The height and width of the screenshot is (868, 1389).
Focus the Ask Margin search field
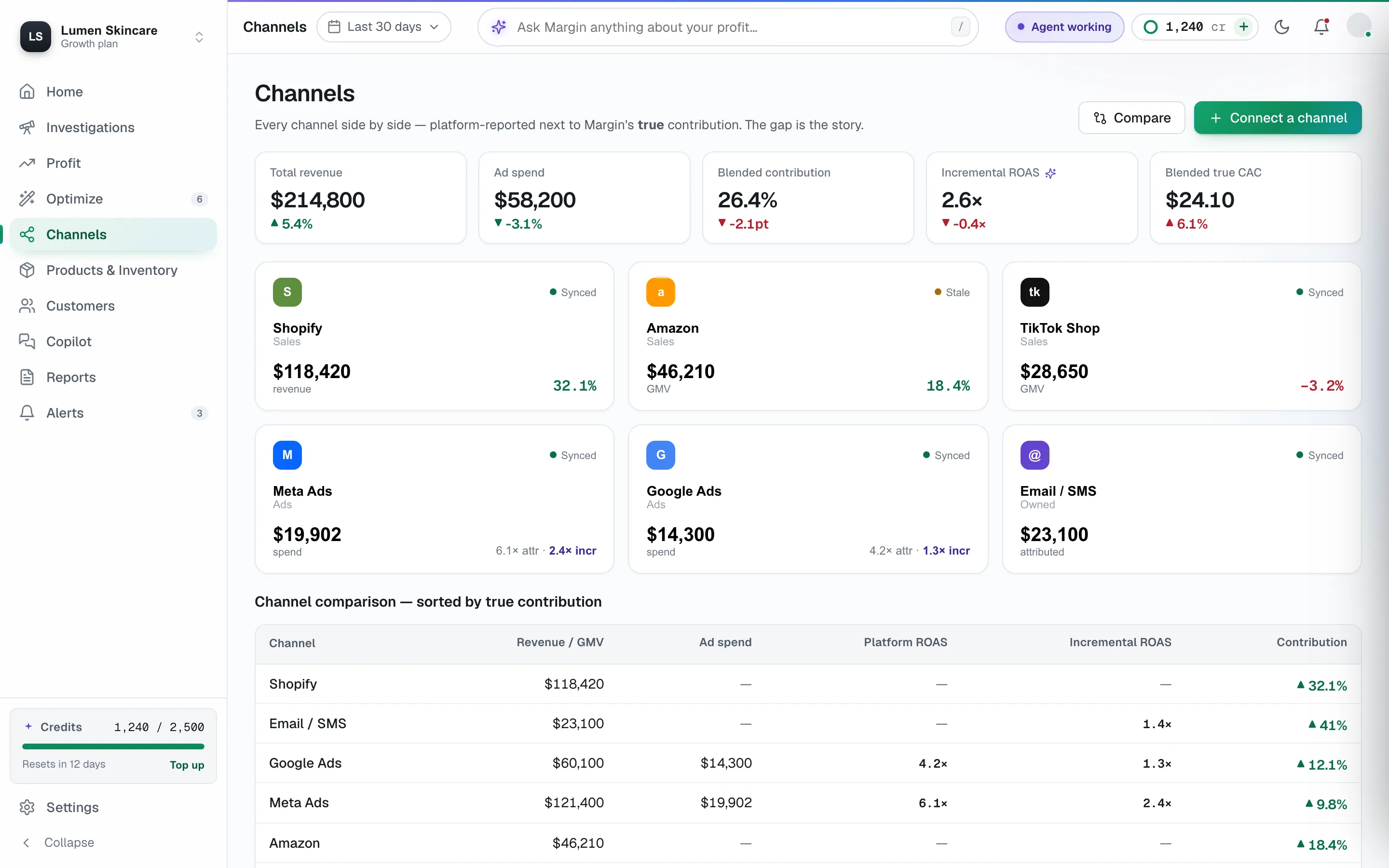coord(728,27)
